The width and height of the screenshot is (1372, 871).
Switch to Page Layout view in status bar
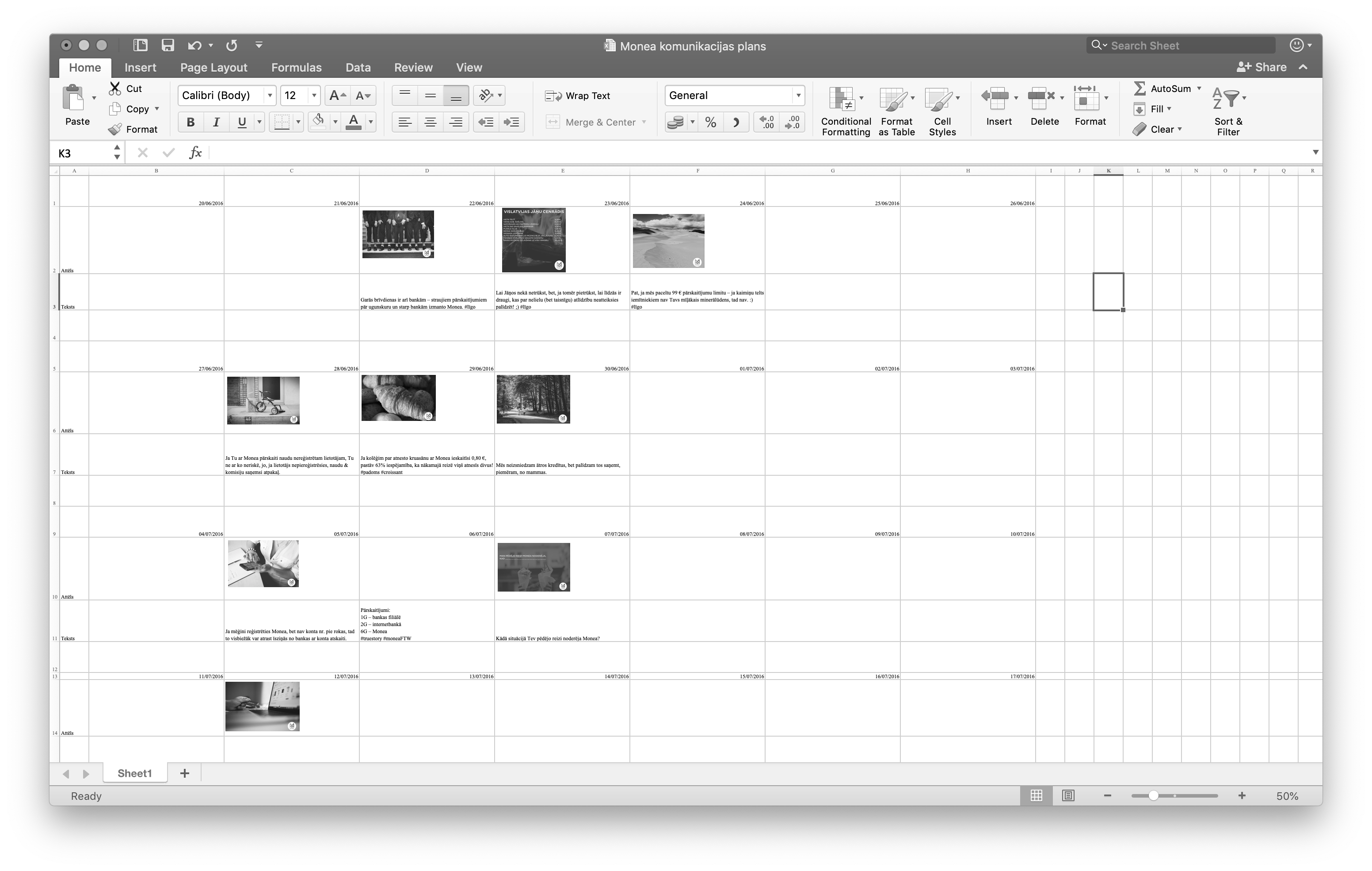[1068, 796]
